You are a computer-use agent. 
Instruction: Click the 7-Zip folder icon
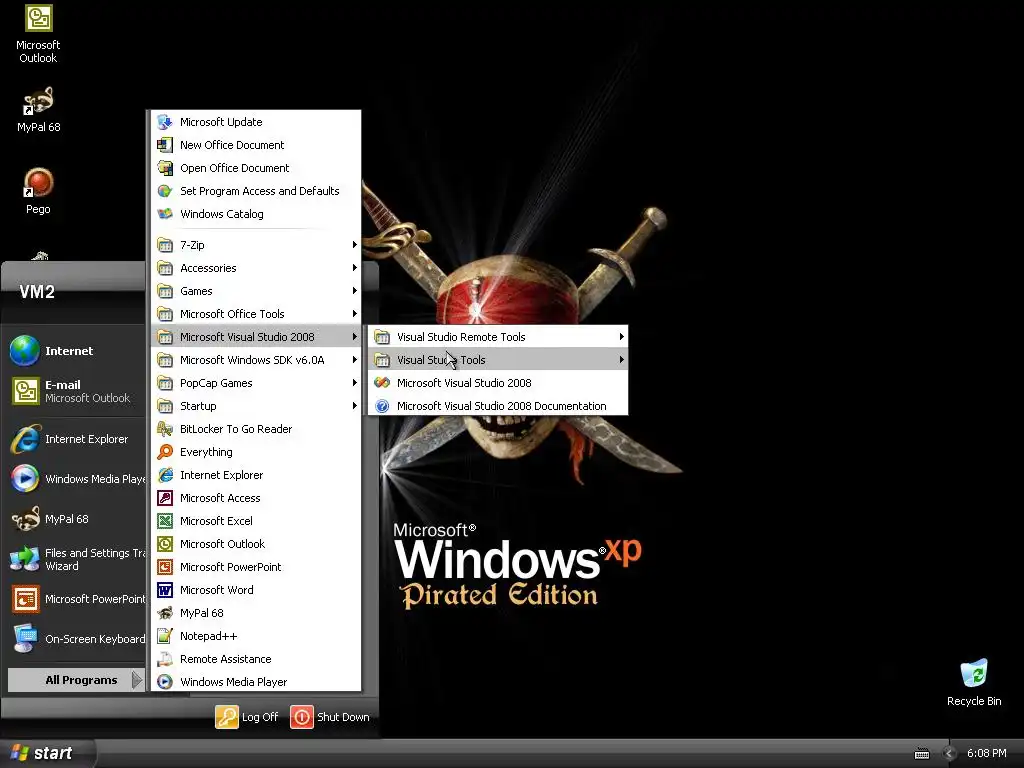tap(165, 245)
